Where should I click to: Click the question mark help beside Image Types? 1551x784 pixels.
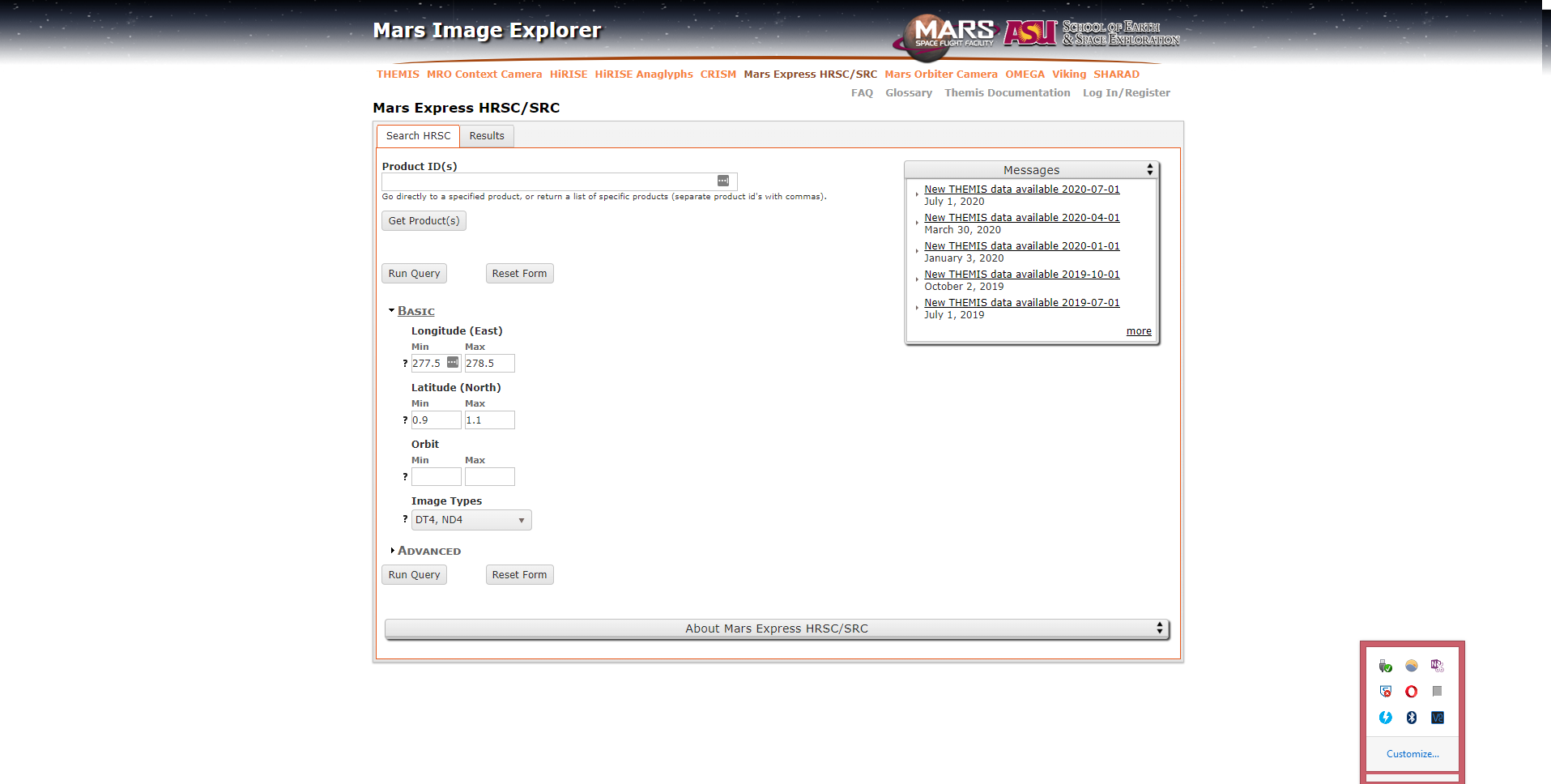tap(405, 519)
